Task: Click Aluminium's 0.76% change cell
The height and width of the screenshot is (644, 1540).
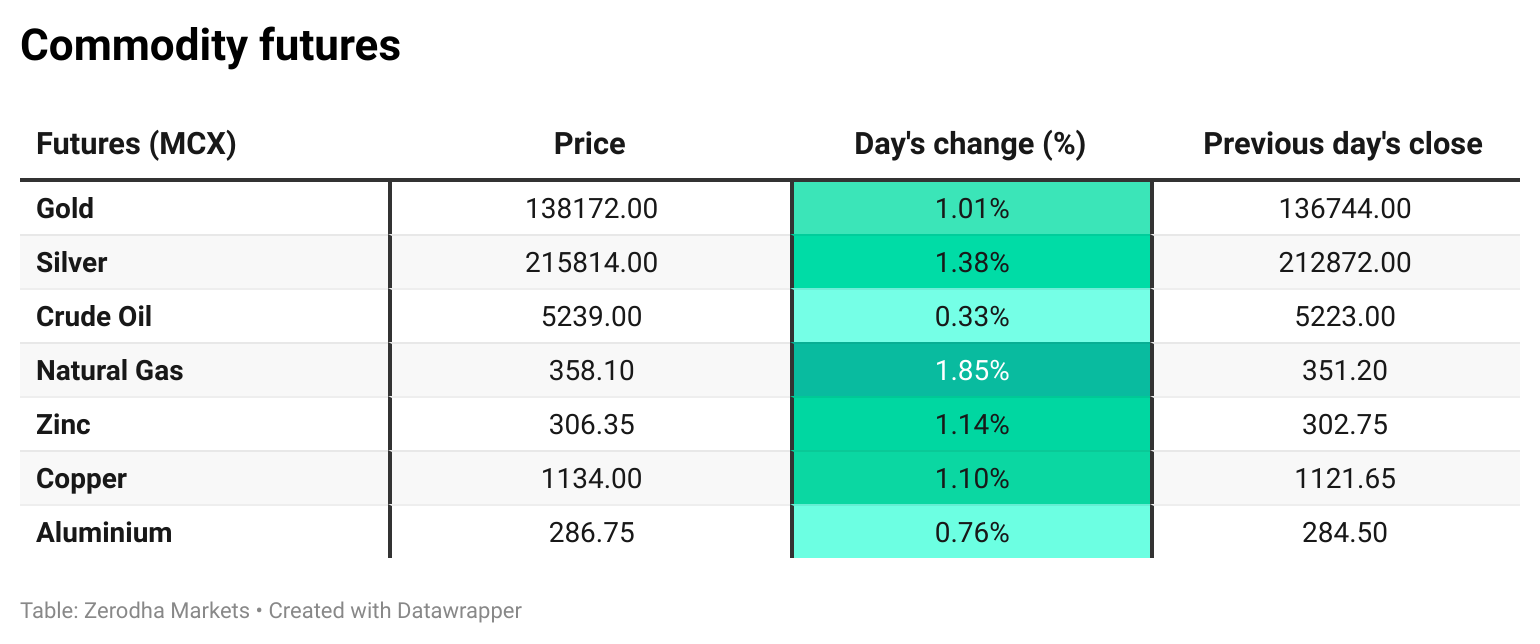Action: coord(971,533)
